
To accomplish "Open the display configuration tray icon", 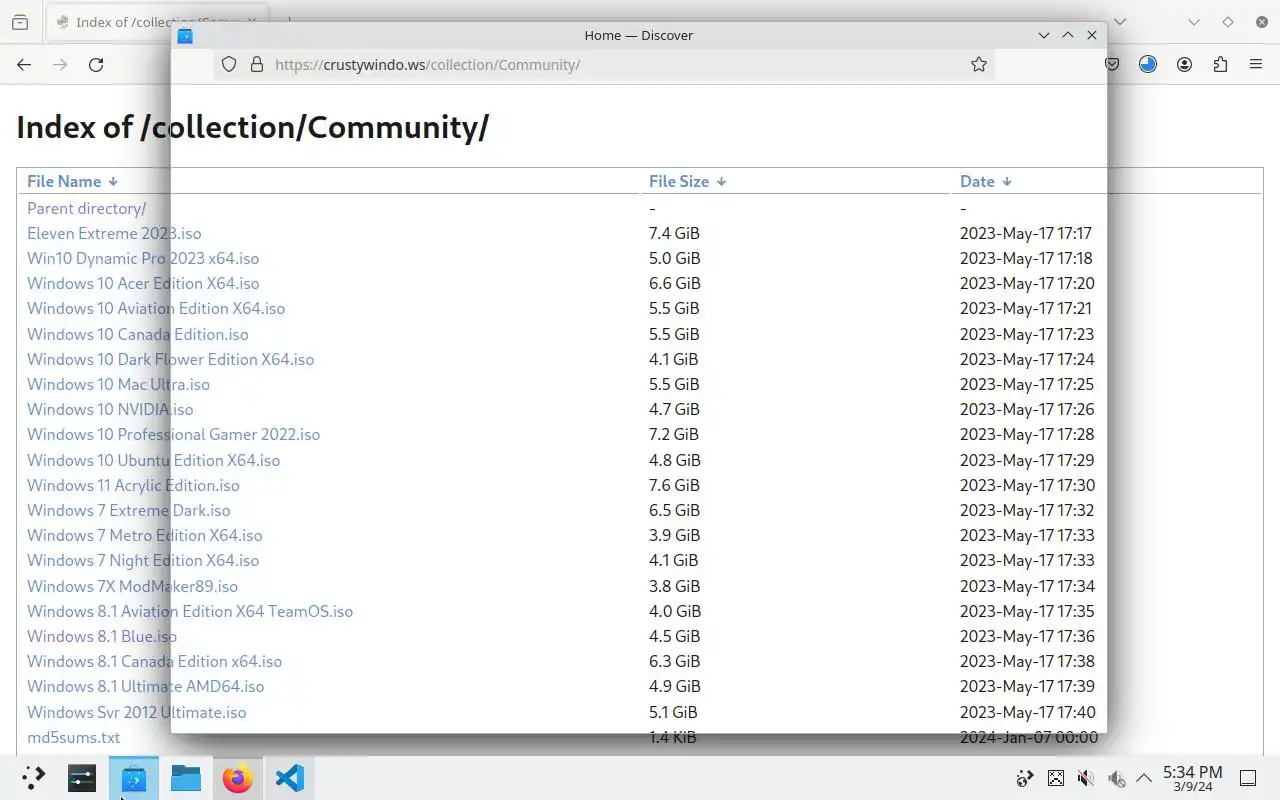I will (x=1055, y=778).
